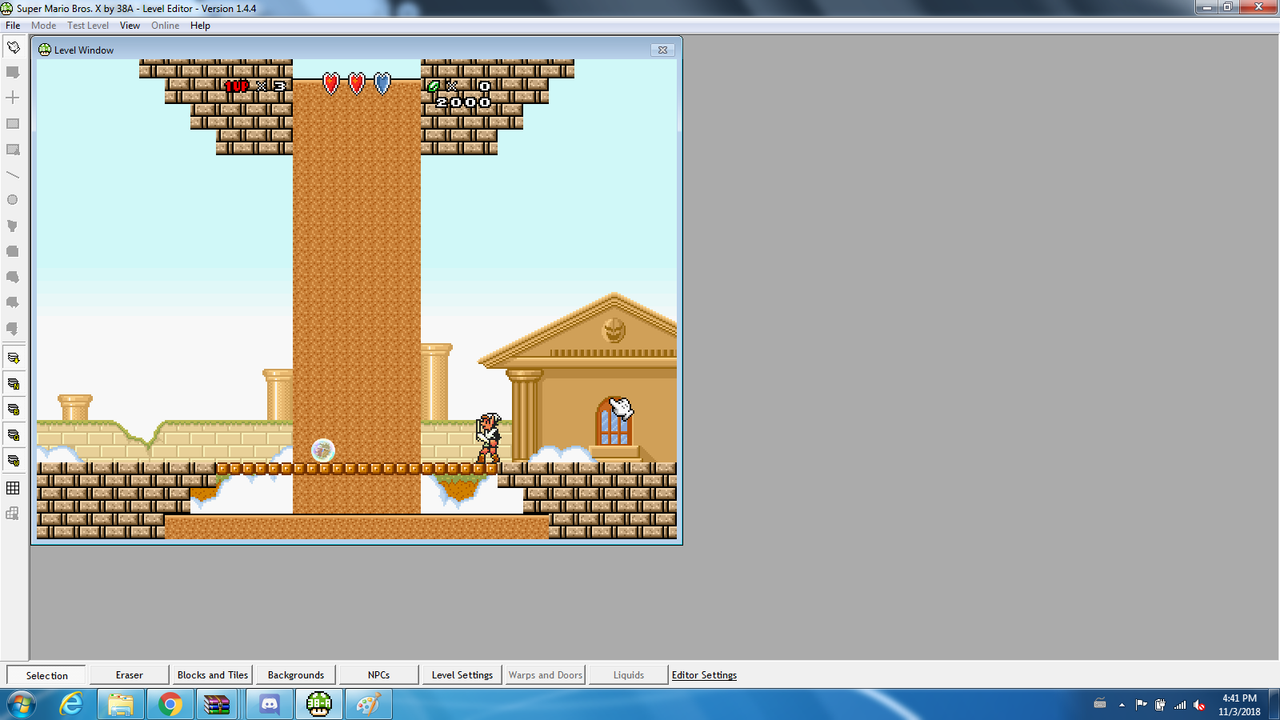Image resolution: width=1280 pixels, height=720 pixels.
Task: Select the circle draw tool
Action: coord(13,200)
